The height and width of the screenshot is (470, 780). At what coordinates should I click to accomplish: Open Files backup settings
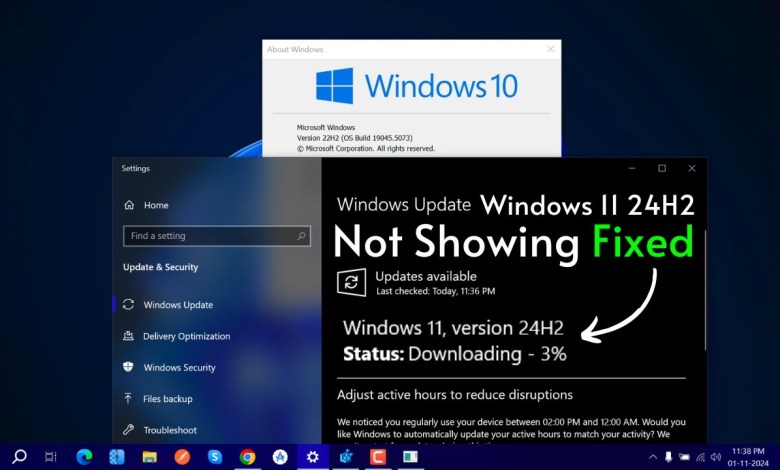[167, 399]
